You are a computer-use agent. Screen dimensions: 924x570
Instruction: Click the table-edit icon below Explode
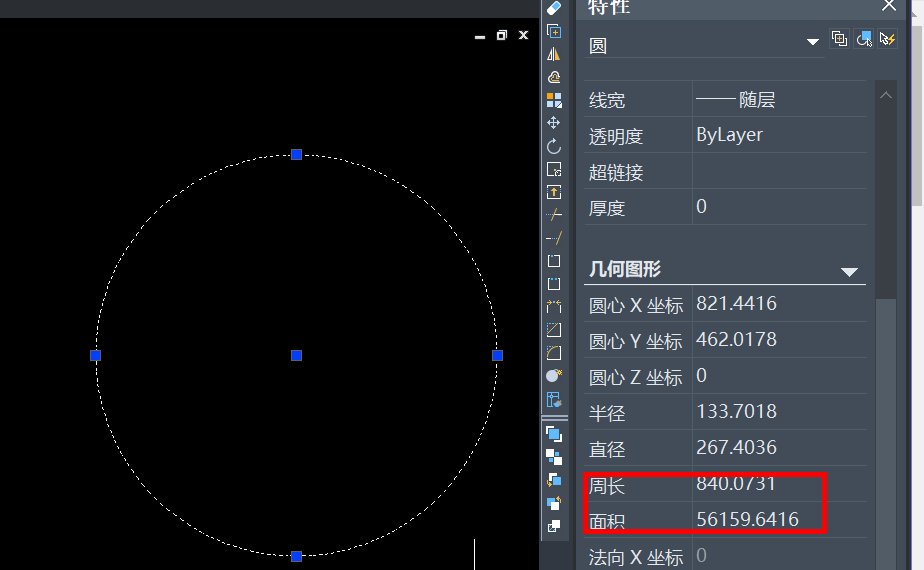coord(554,400)
